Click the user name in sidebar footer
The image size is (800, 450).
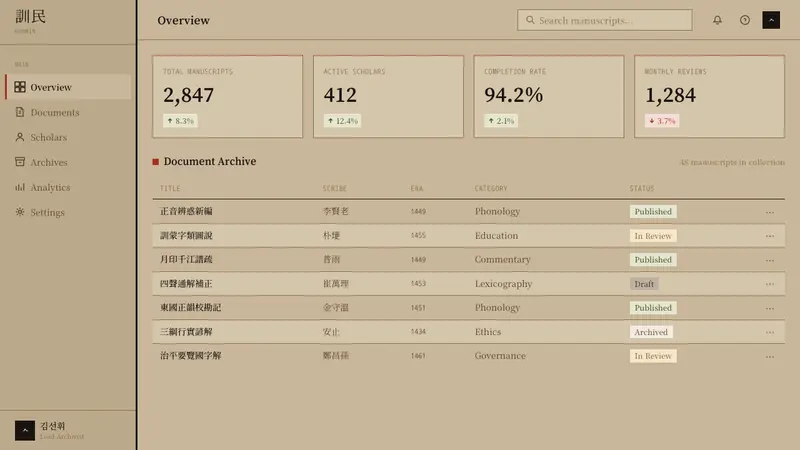53,426
